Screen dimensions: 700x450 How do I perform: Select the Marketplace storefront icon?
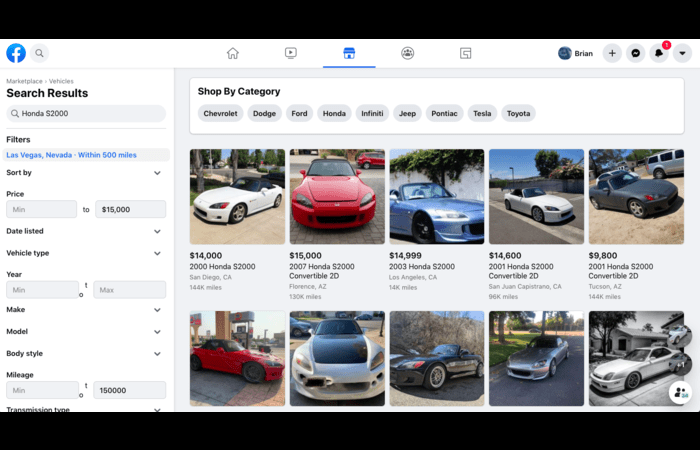click(349, 53)
